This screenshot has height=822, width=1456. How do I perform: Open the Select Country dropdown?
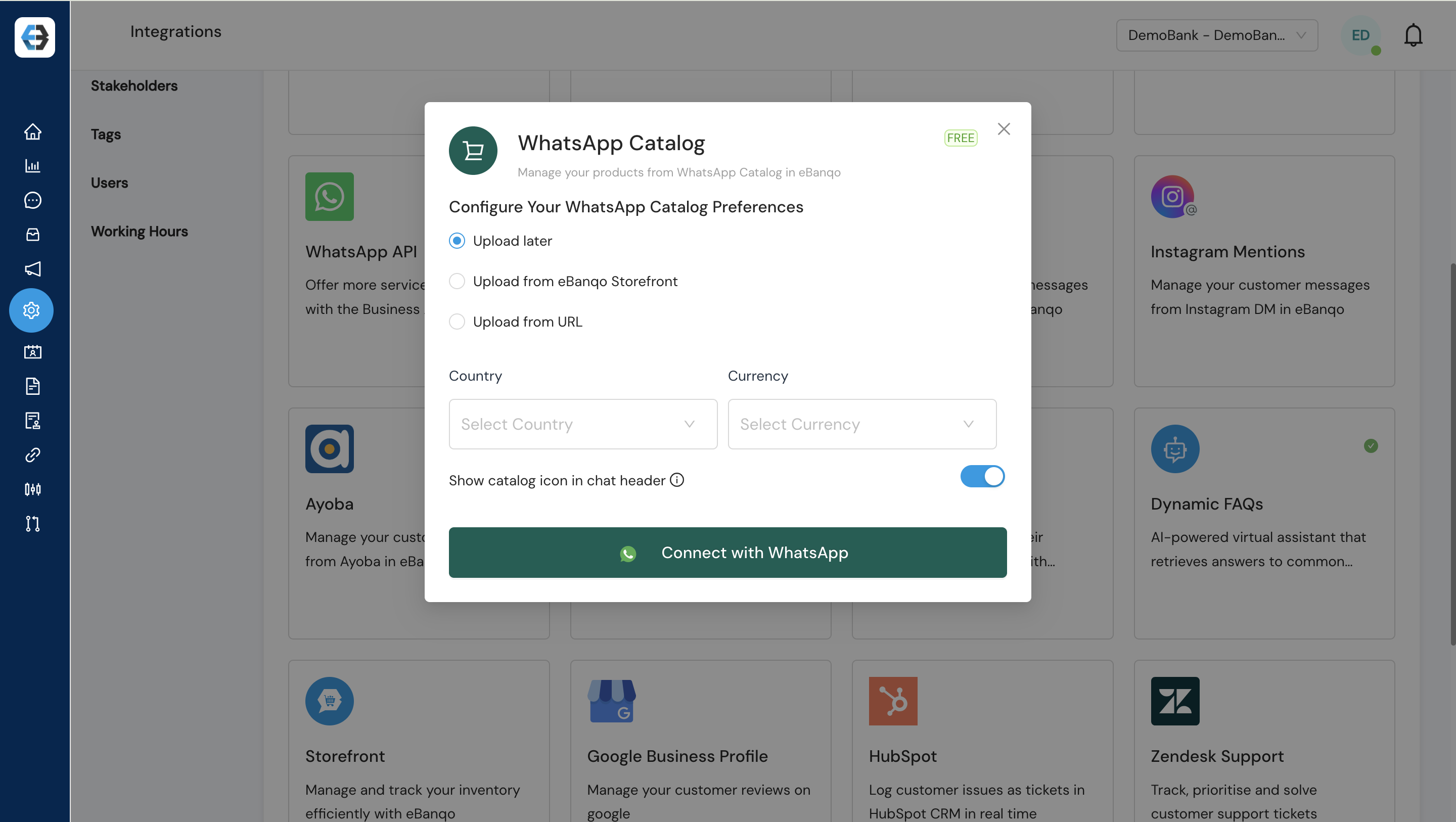(x=583, y=424)
